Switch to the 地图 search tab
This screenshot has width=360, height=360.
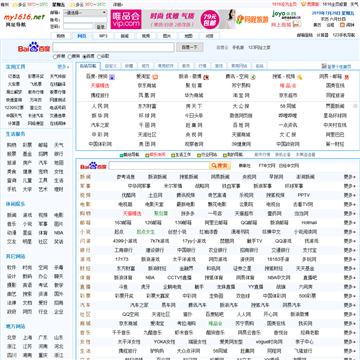[188, 36]
